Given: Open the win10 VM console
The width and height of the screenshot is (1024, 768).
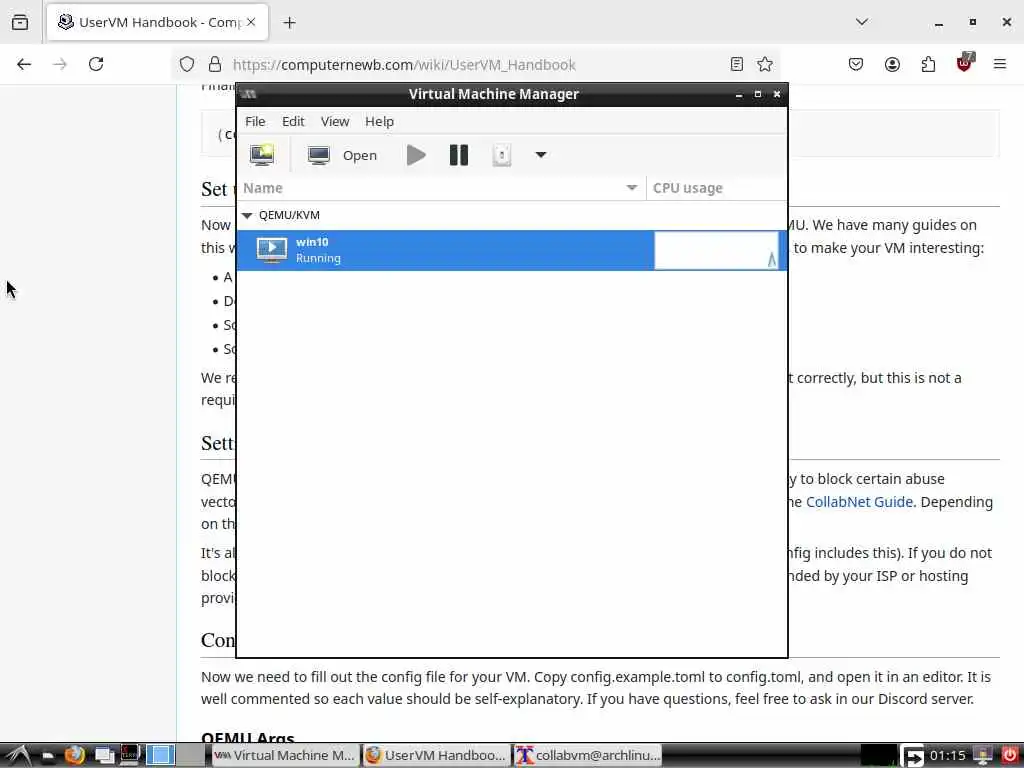Looking at the screenshot, I should 342,155.
